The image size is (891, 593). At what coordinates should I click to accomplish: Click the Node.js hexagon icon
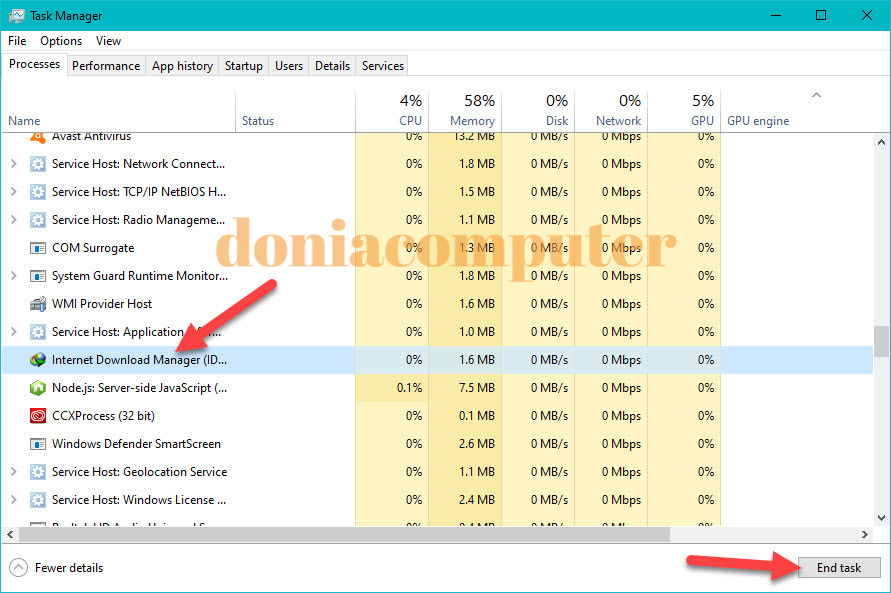coord(38,388)
